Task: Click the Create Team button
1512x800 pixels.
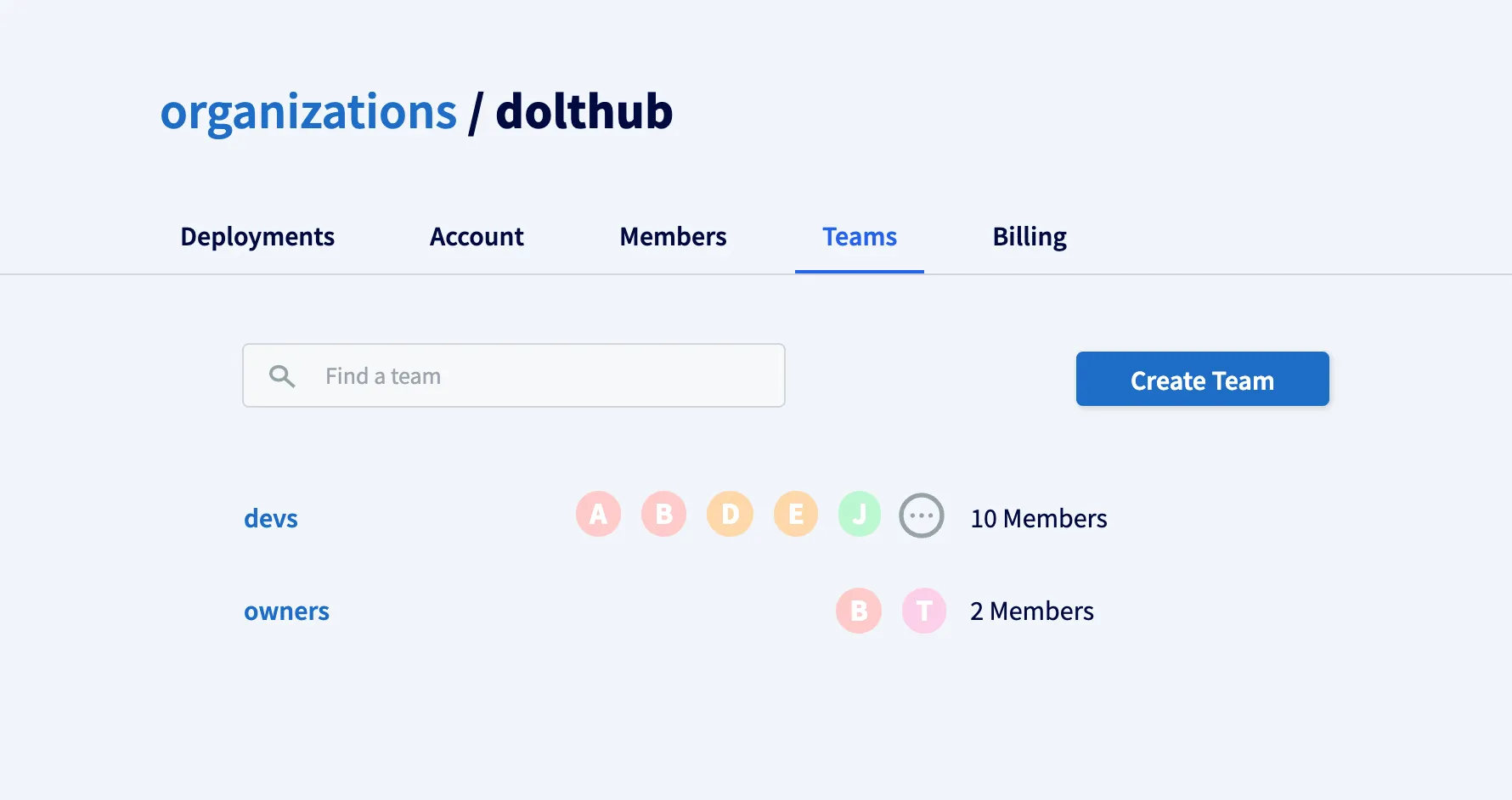Action: pos(1201,379)
